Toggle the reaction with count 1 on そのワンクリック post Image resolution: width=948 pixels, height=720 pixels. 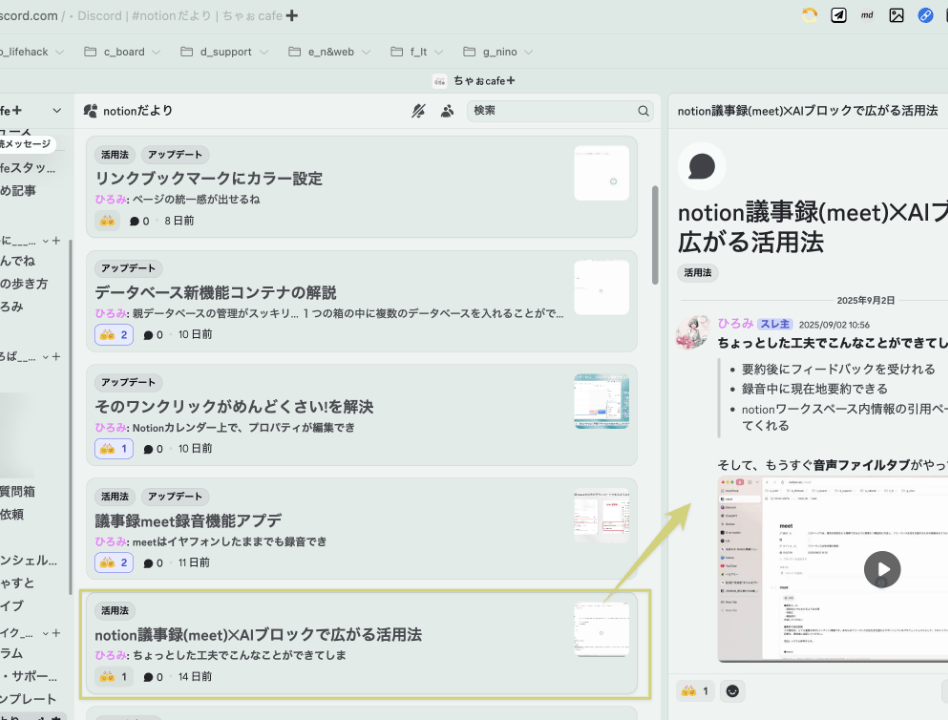coord(114,449)
